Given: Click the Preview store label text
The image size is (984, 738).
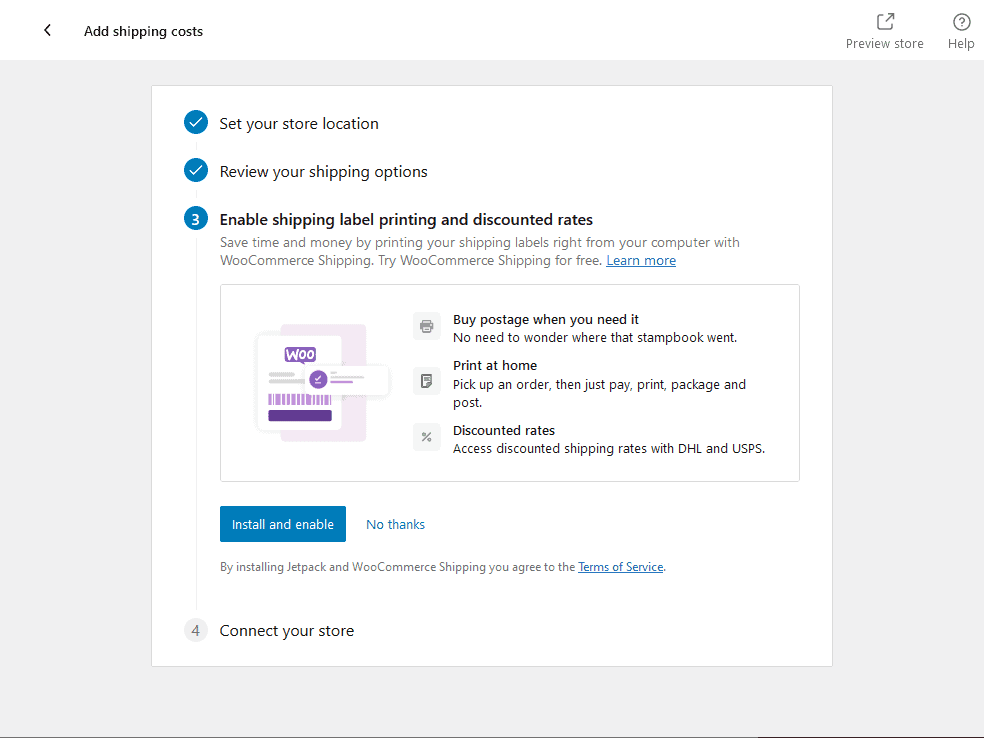Looking at the screenshot, I should pyautogui.click(x=884, y=44).
